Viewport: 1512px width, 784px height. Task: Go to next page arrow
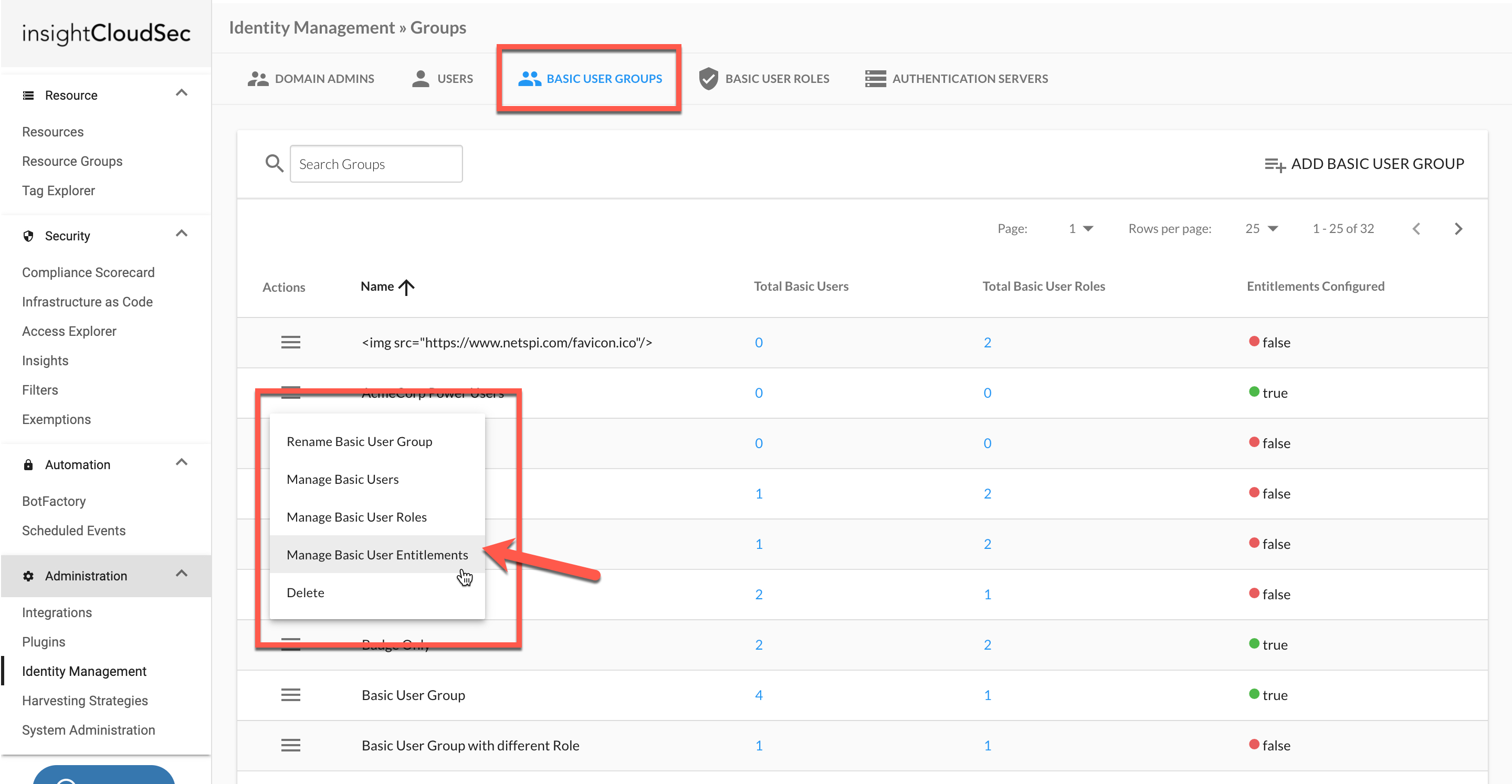(x=1458, y=229)
